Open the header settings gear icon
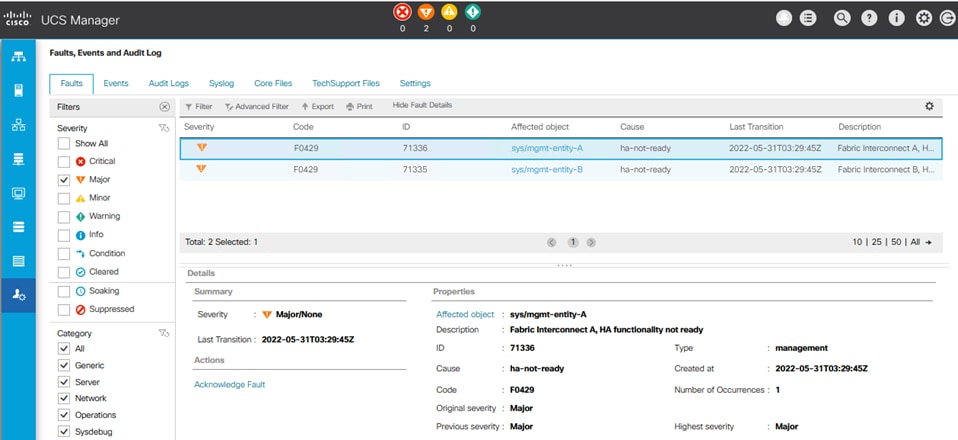958x440 pixels. (x=924, y=18)
